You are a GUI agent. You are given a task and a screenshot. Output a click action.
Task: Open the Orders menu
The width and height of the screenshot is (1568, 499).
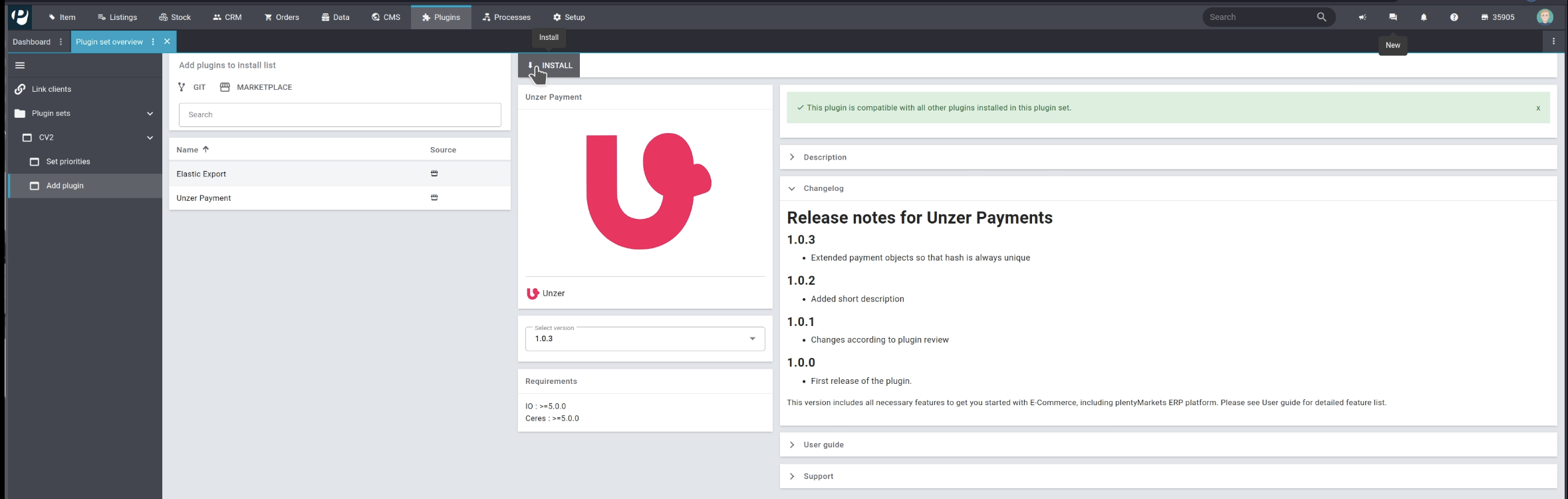(282, 17)
